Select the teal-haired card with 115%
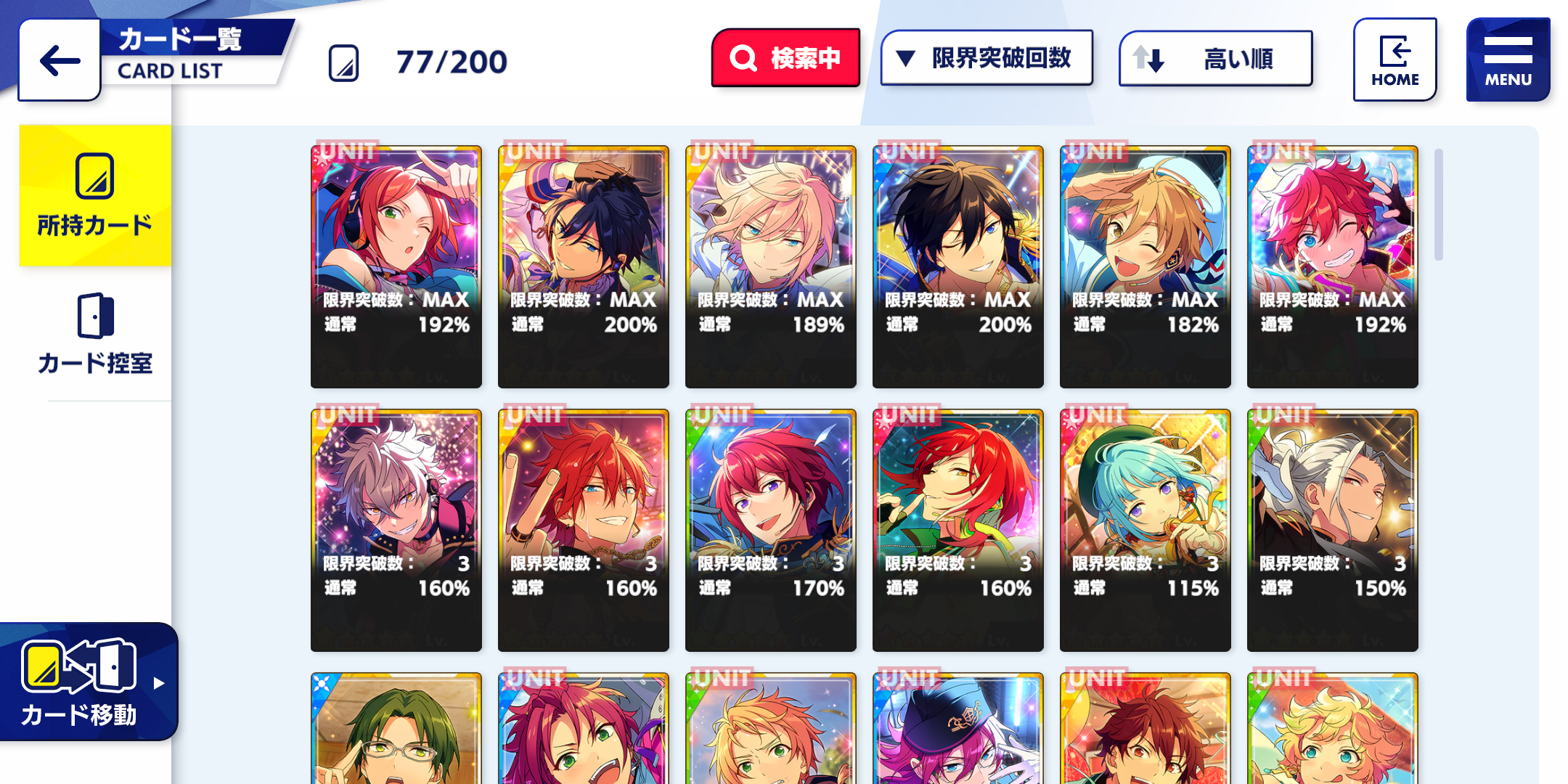Image resolution: width=1568 pixels, height=784 pixels. tap(1146, 531)
